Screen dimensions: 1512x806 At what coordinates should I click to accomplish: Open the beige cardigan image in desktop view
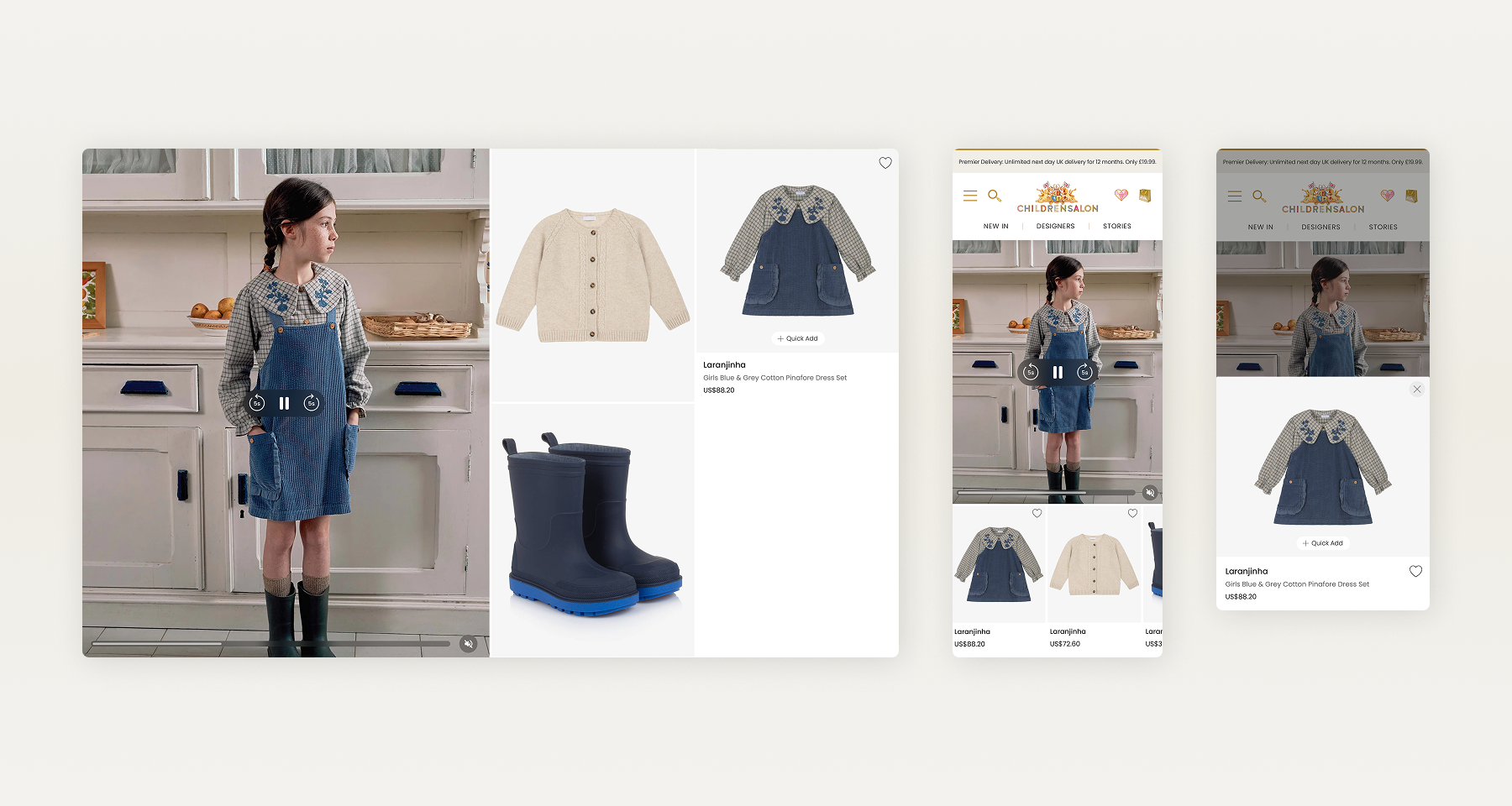[592, 275]
